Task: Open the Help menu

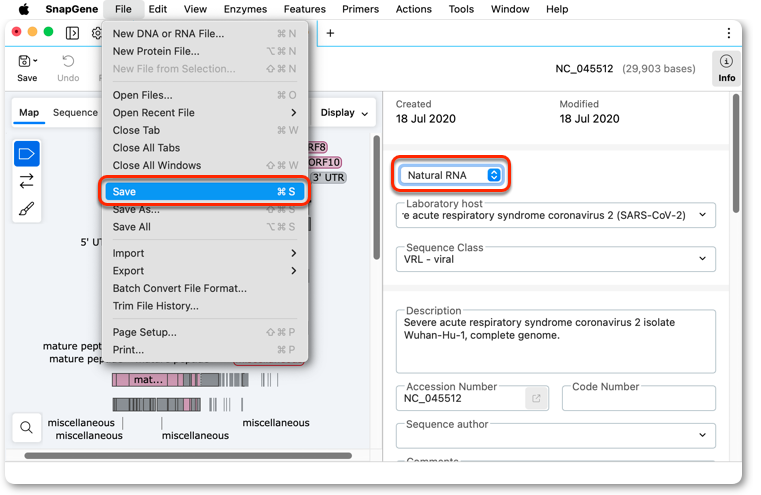Action: coord(557,9)
